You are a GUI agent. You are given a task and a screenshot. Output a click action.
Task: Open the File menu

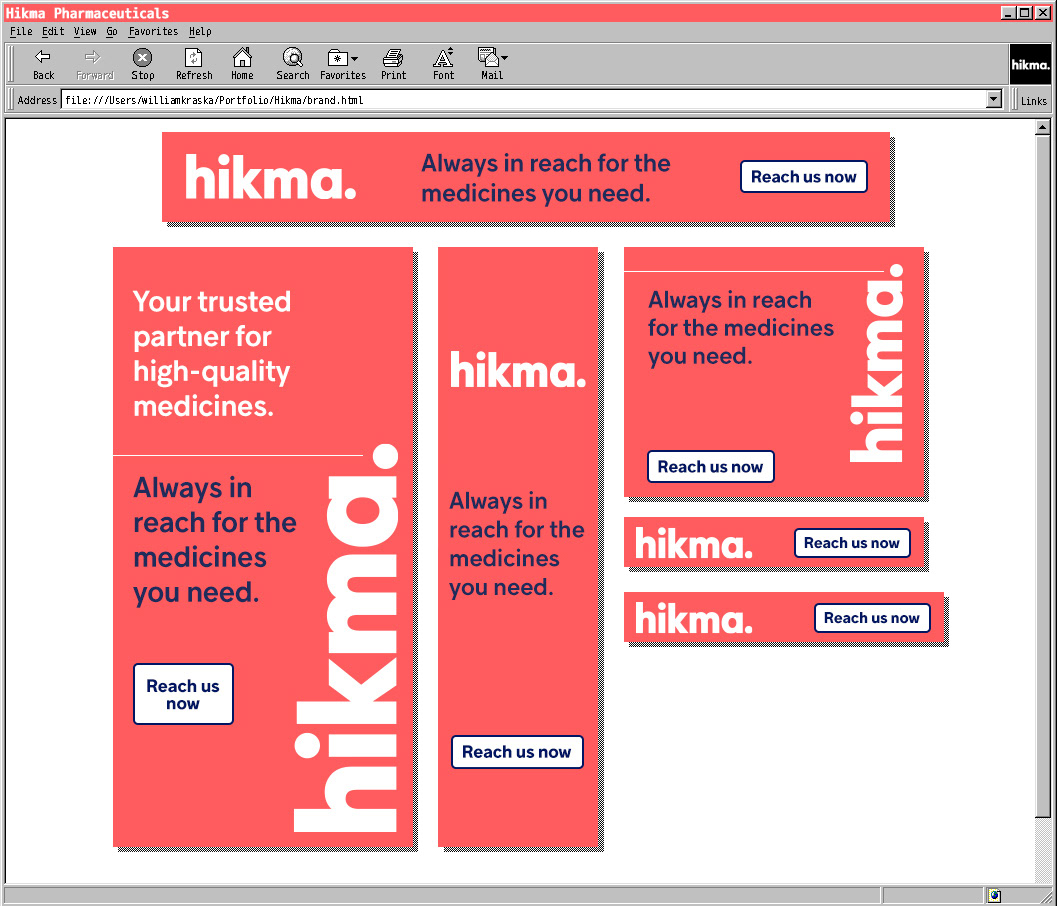tap(21, 31)
